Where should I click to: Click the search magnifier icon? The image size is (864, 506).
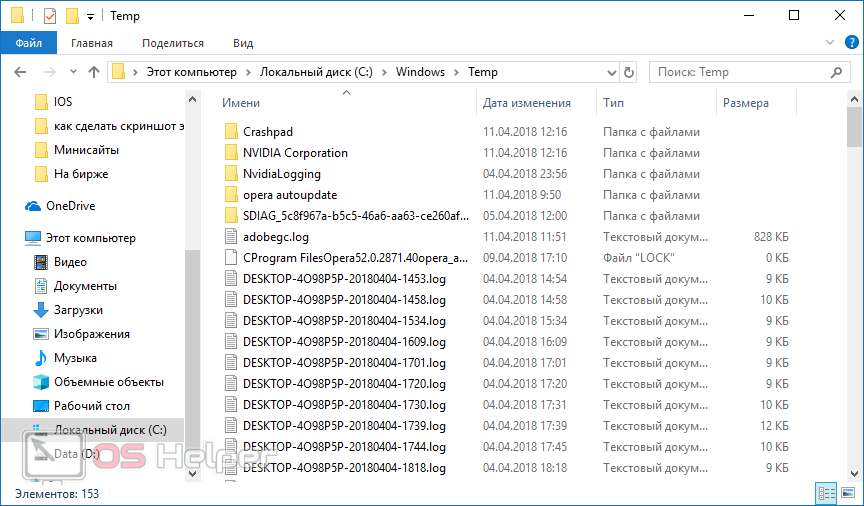(836, 72)
